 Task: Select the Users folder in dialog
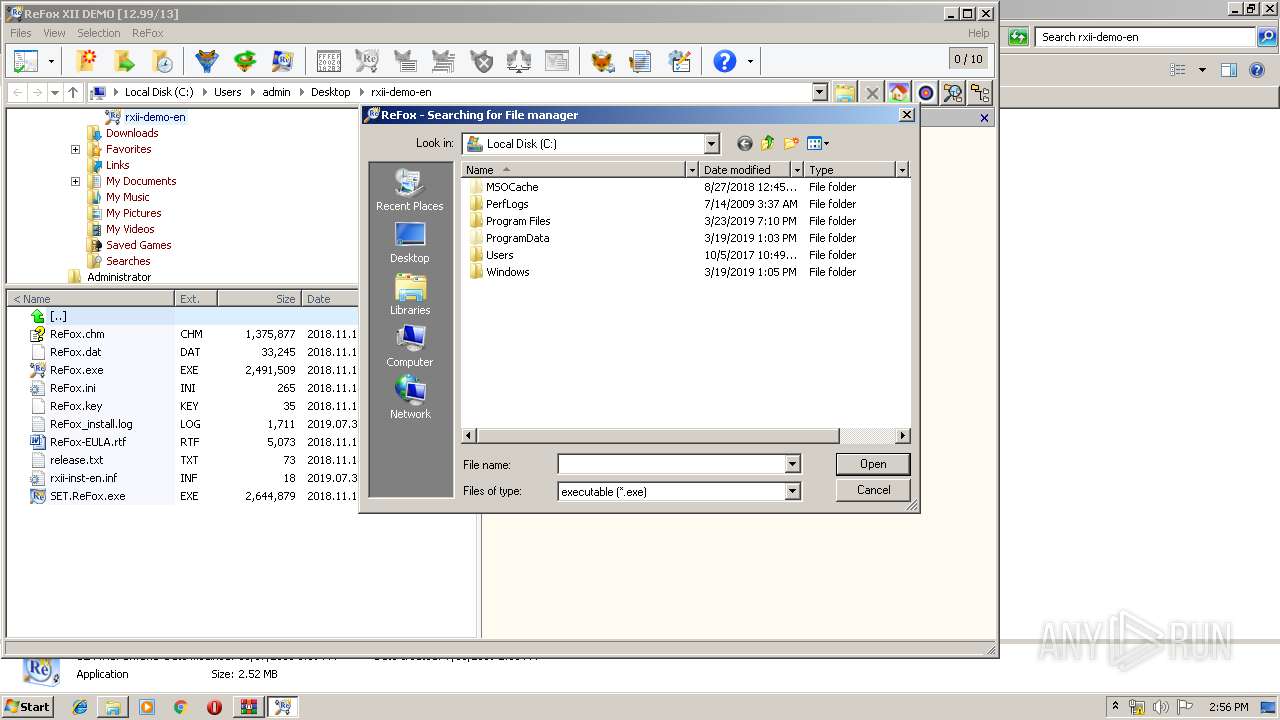(499, 255)
